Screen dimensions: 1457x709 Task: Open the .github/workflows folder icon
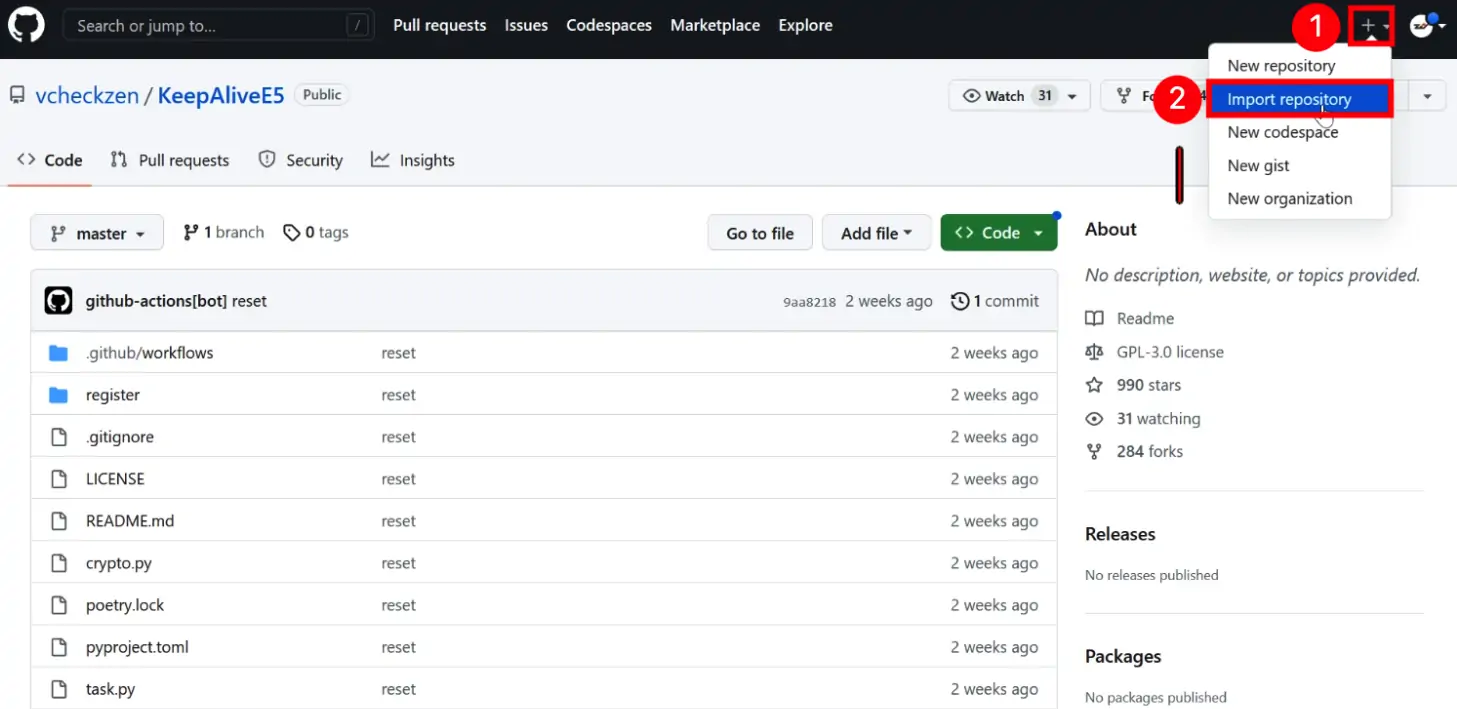[x=59, y=353]
